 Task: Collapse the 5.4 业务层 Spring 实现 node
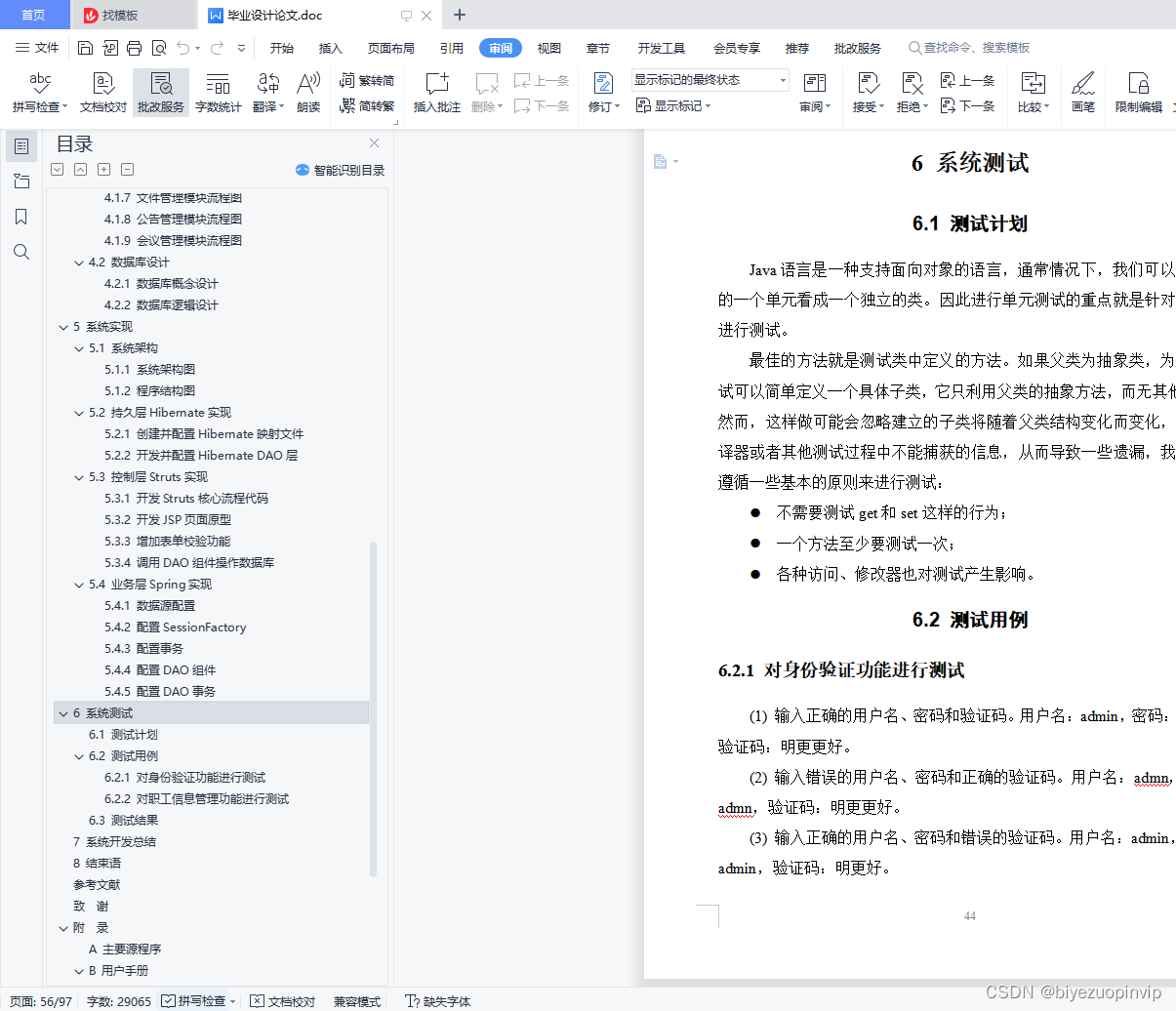pyautogui.click(x=79, y=585)
